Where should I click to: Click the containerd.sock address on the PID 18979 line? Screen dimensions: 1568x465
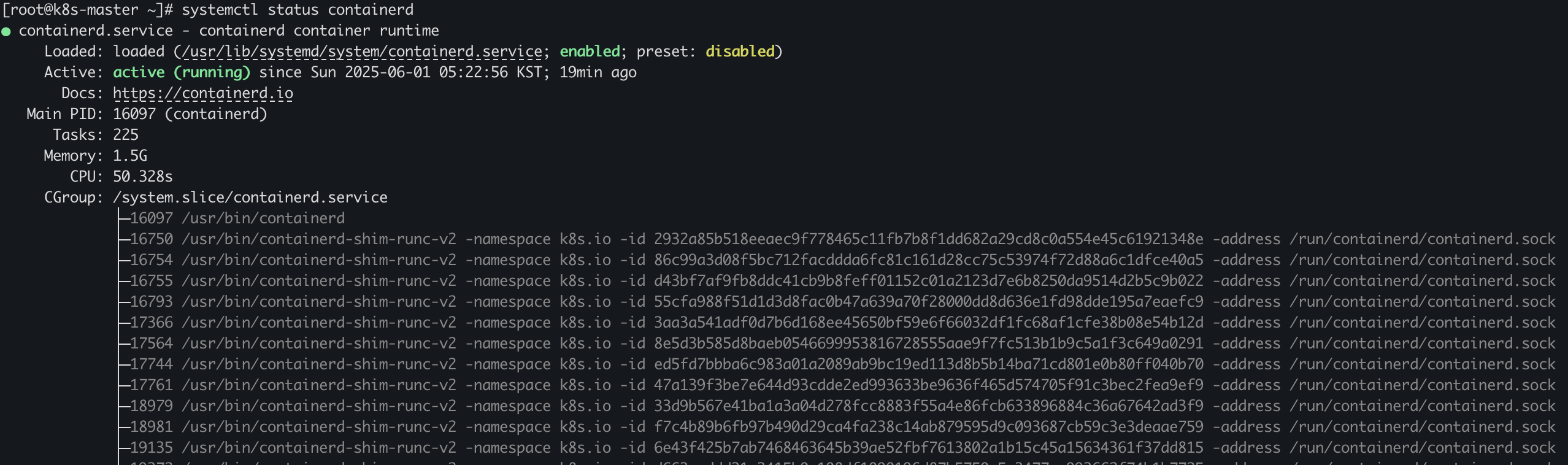coord(1422,406)
